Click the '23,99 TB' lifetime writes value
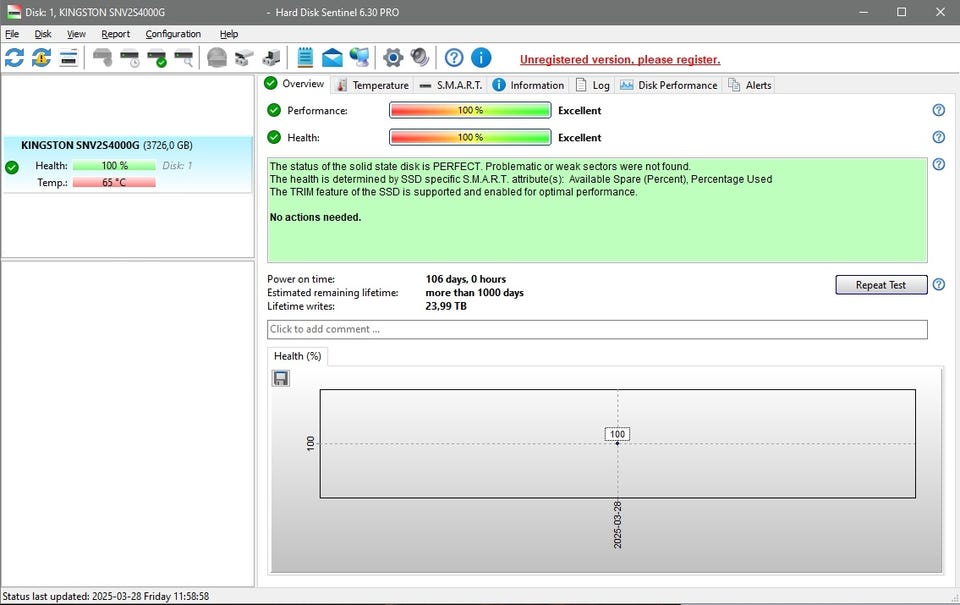Image resolution: width=960 pixels, height=605 pixels. click(446, 306)
